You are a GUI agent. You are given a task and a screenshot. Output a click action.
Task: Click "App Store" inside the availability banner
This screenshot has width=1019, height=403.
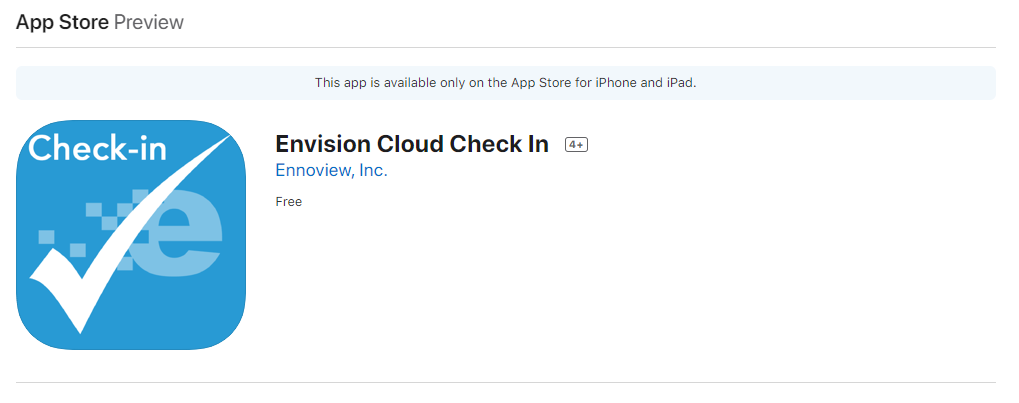pos(534,83)
